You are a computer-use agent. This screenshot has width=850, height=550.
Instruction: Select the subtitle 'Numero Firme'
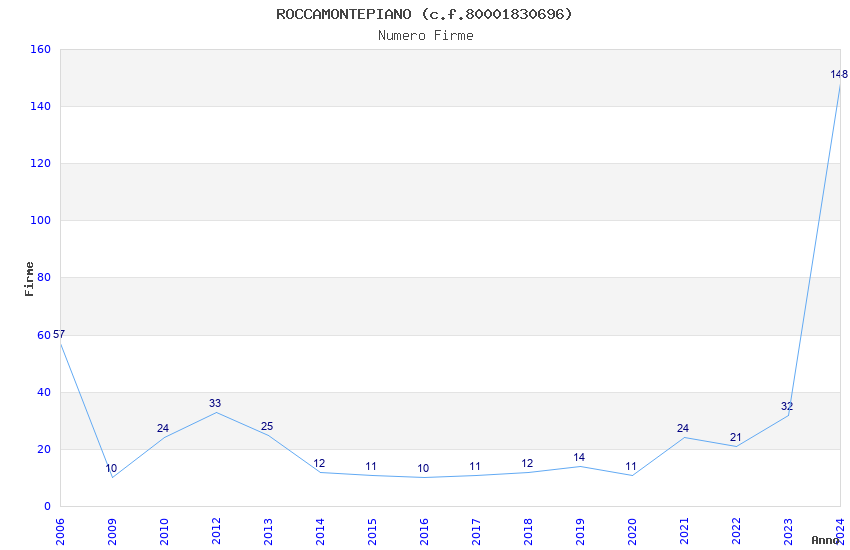click(426, 36)
